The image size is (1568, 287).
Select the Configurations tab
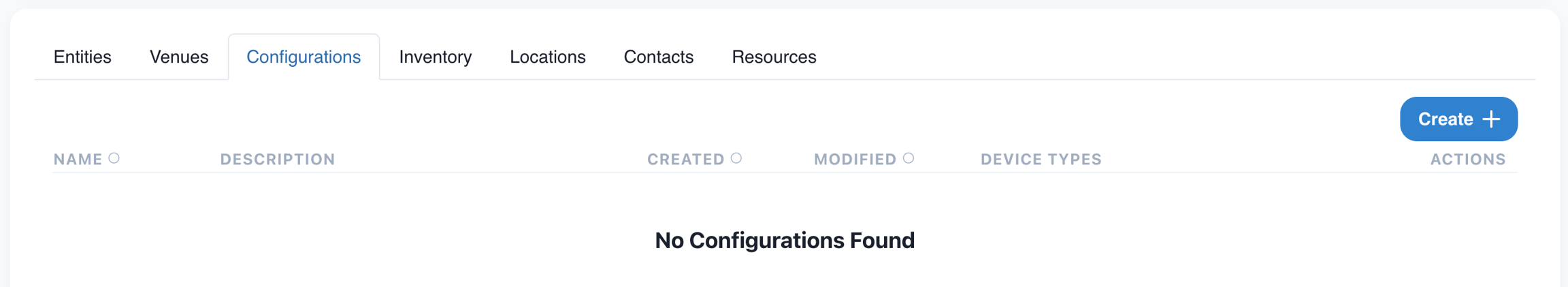coord(304,57)
